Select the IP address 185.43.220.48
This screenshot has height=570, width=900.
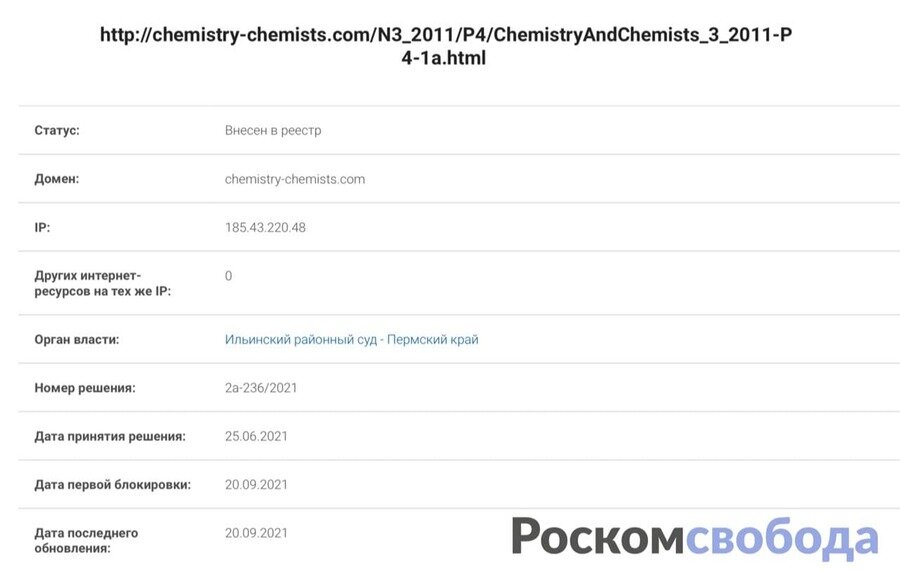265,227
